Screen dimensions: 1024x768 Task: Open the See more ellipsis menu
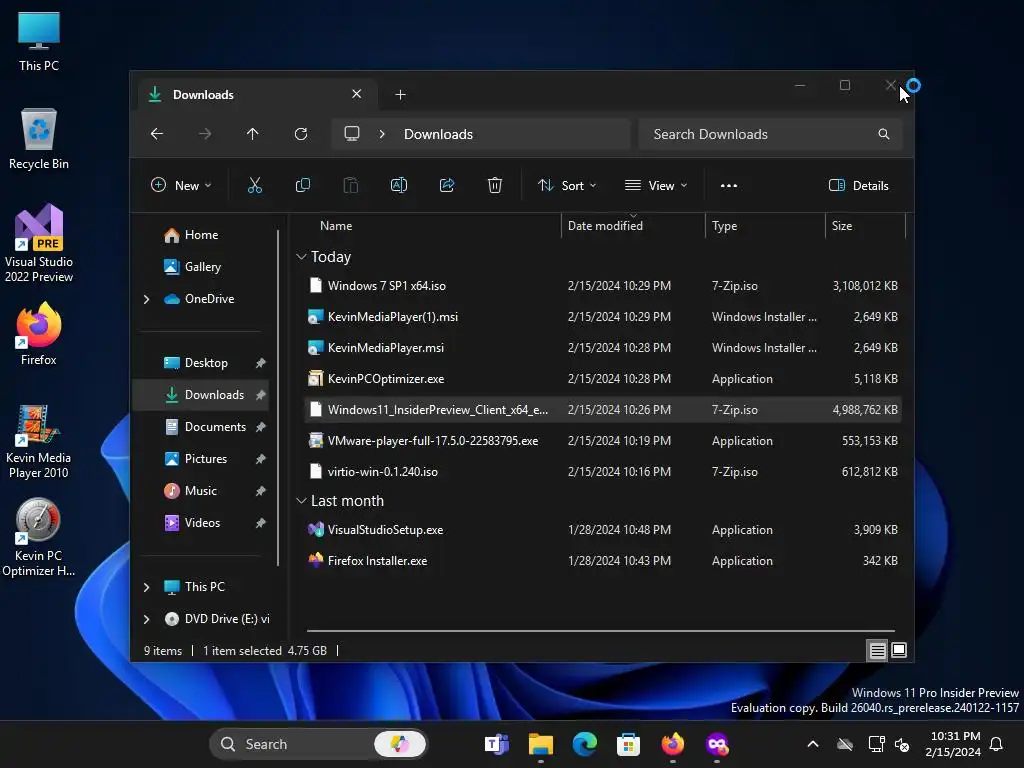tap(729, 185)
